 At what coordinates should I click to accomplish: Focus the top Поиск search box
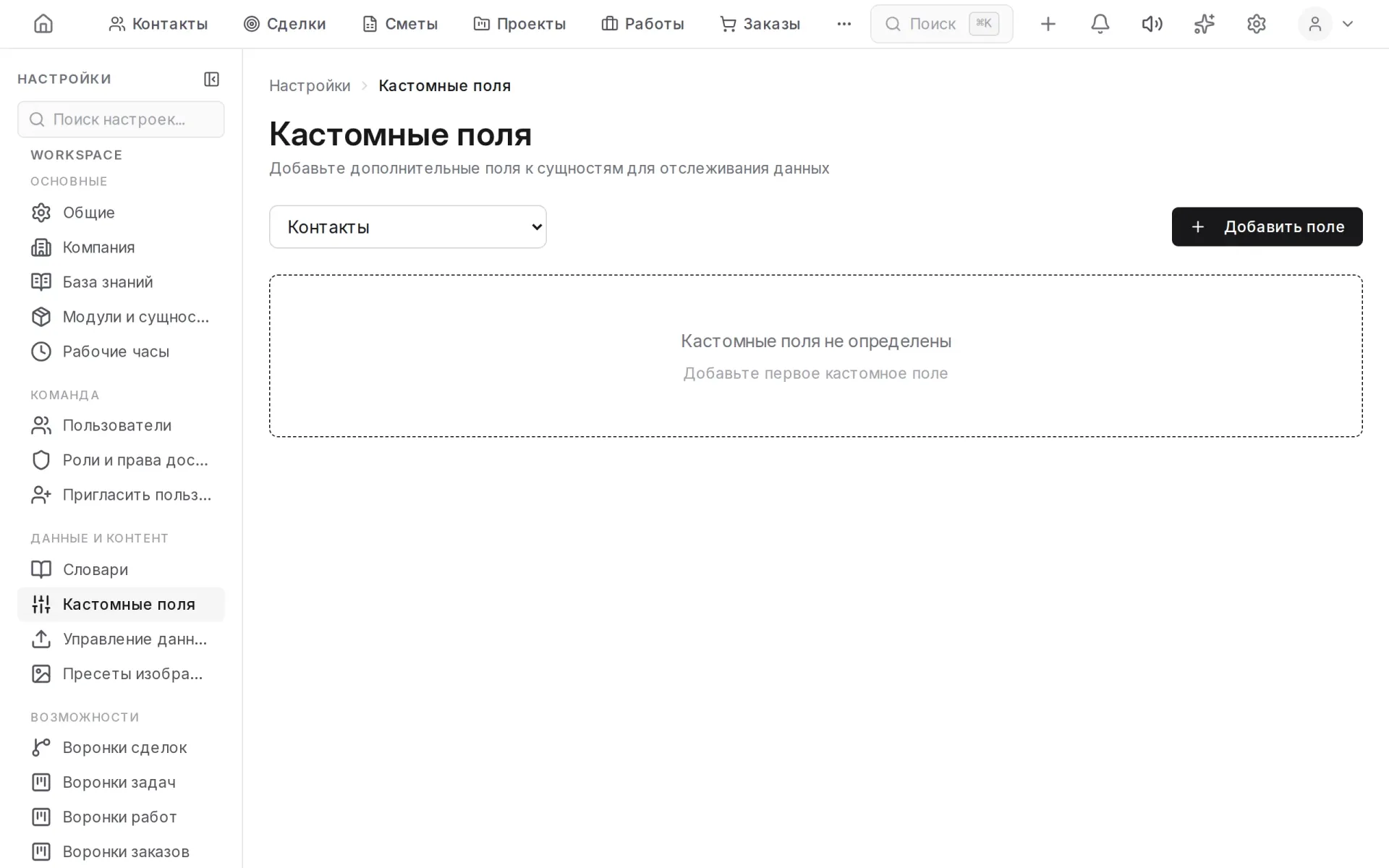[941, 24]
